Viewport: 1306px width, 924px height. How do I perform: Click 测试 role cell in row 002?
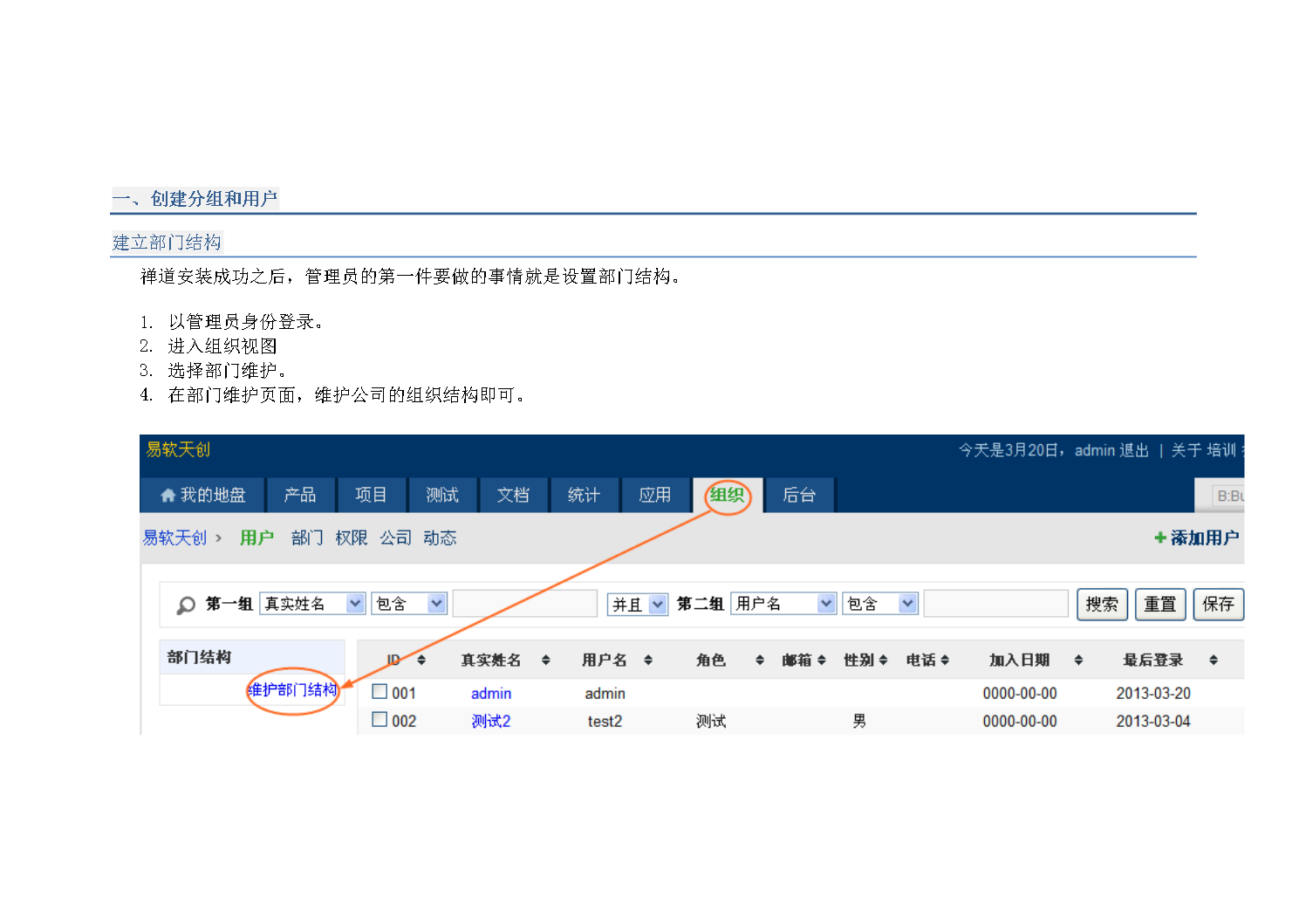pyautogui.click(x=711, y=722)
